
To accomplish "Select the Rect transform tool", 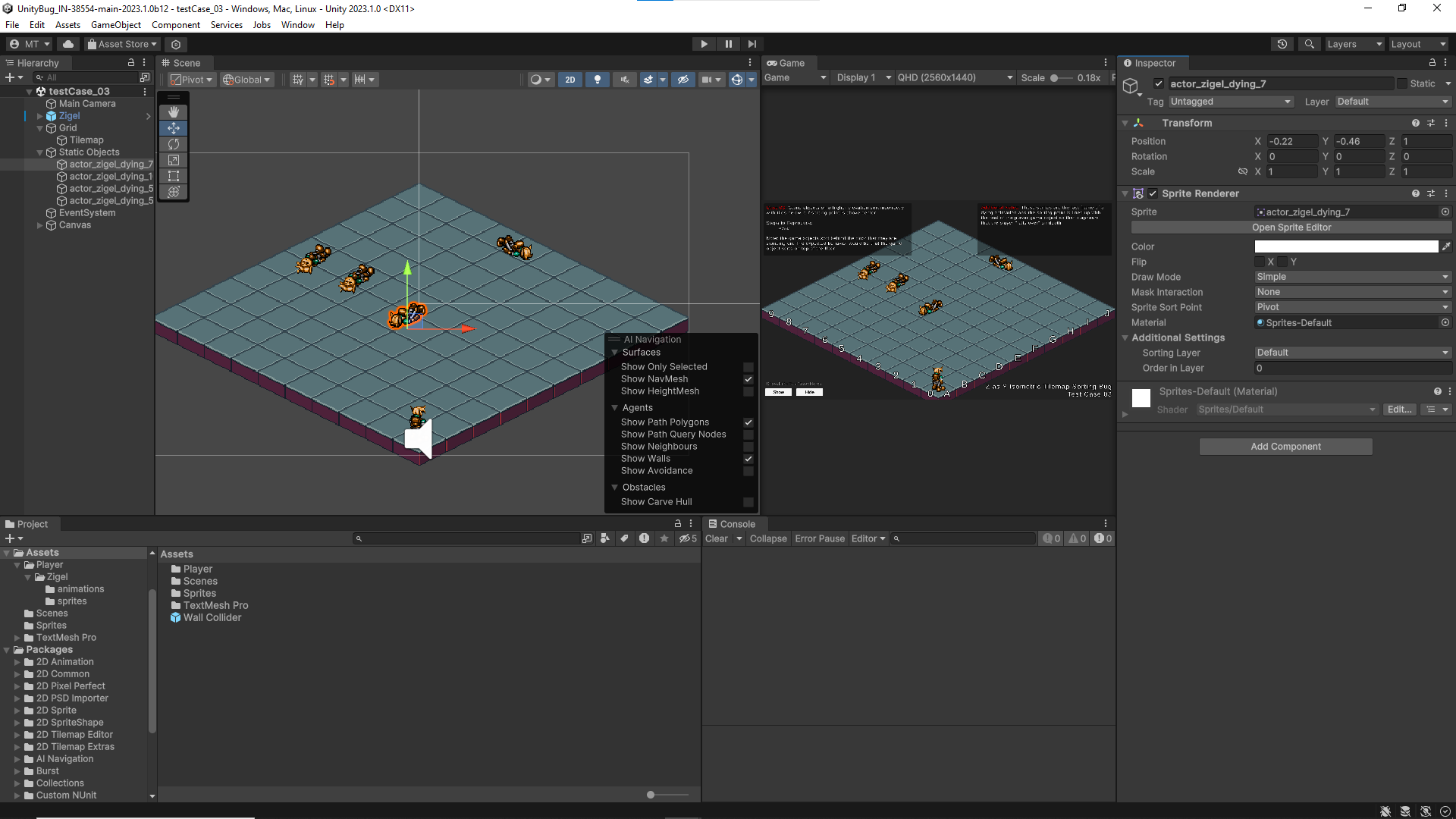I will (x=174, y=176).
